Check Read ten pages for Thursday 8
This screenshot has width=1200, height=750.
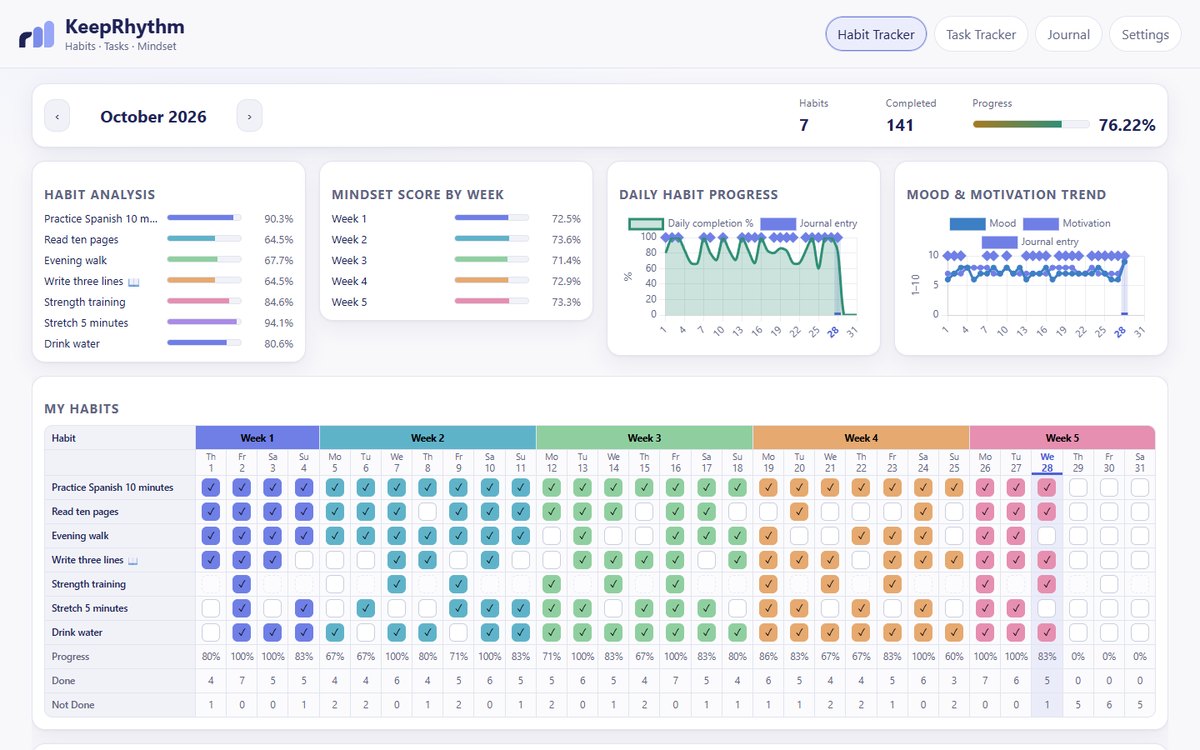pyautogui.click(x=428, y=512)
